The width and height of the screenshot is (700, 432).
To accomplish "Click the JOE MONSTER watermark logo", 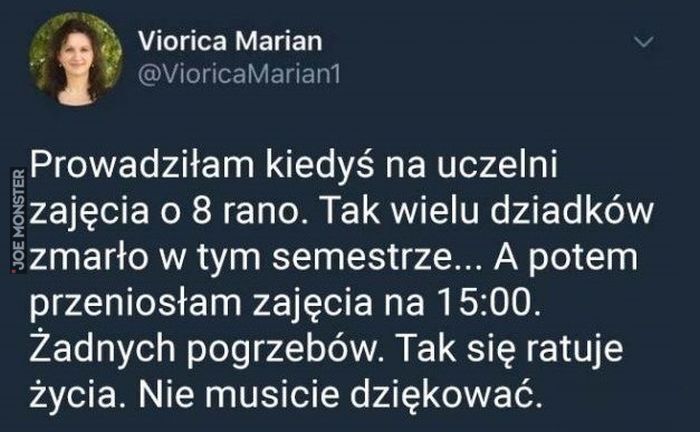I will coord(18,220).
